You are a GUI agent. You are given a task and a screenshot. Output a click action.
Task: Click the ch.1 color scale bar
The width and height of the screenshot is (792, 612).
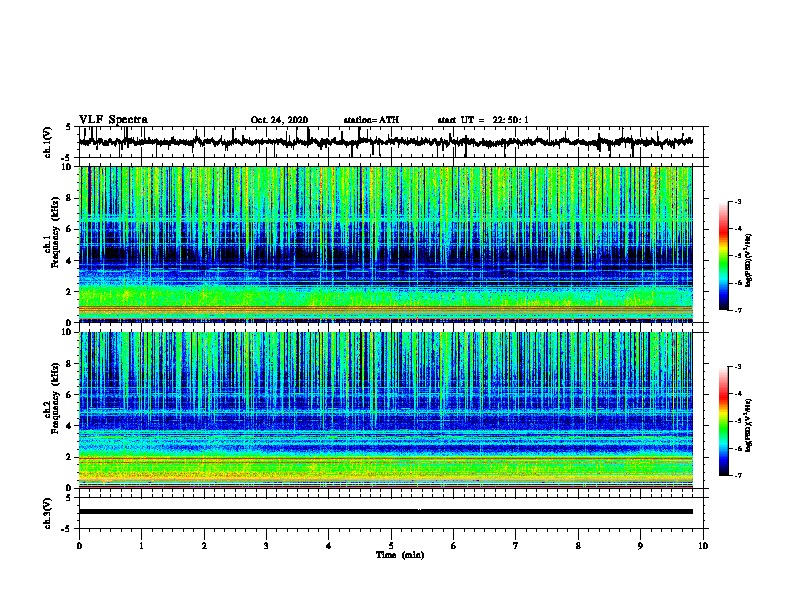click(724, 256)
